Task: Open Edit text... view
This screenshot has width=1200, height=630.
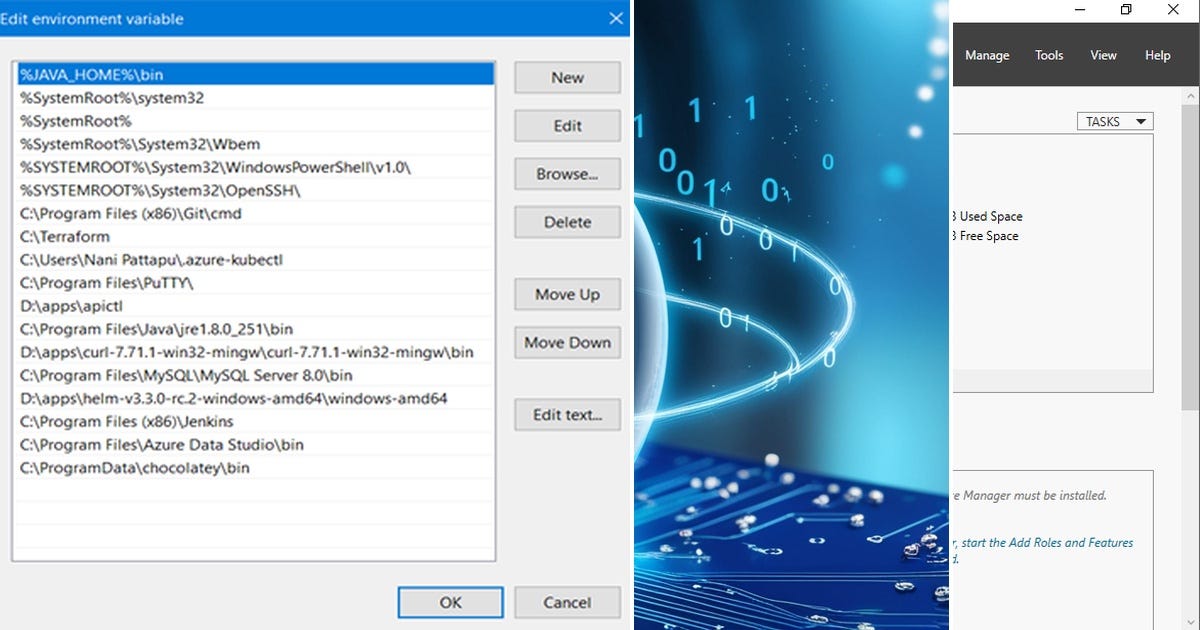Action: click(x=567, y=414)
